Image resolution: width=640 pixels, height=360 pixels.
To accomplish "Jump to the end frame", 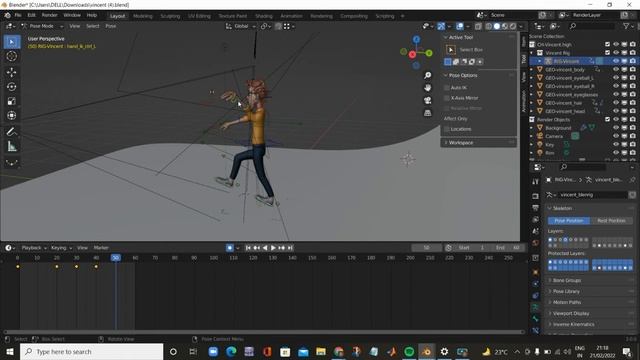I will tap(290, 248).
